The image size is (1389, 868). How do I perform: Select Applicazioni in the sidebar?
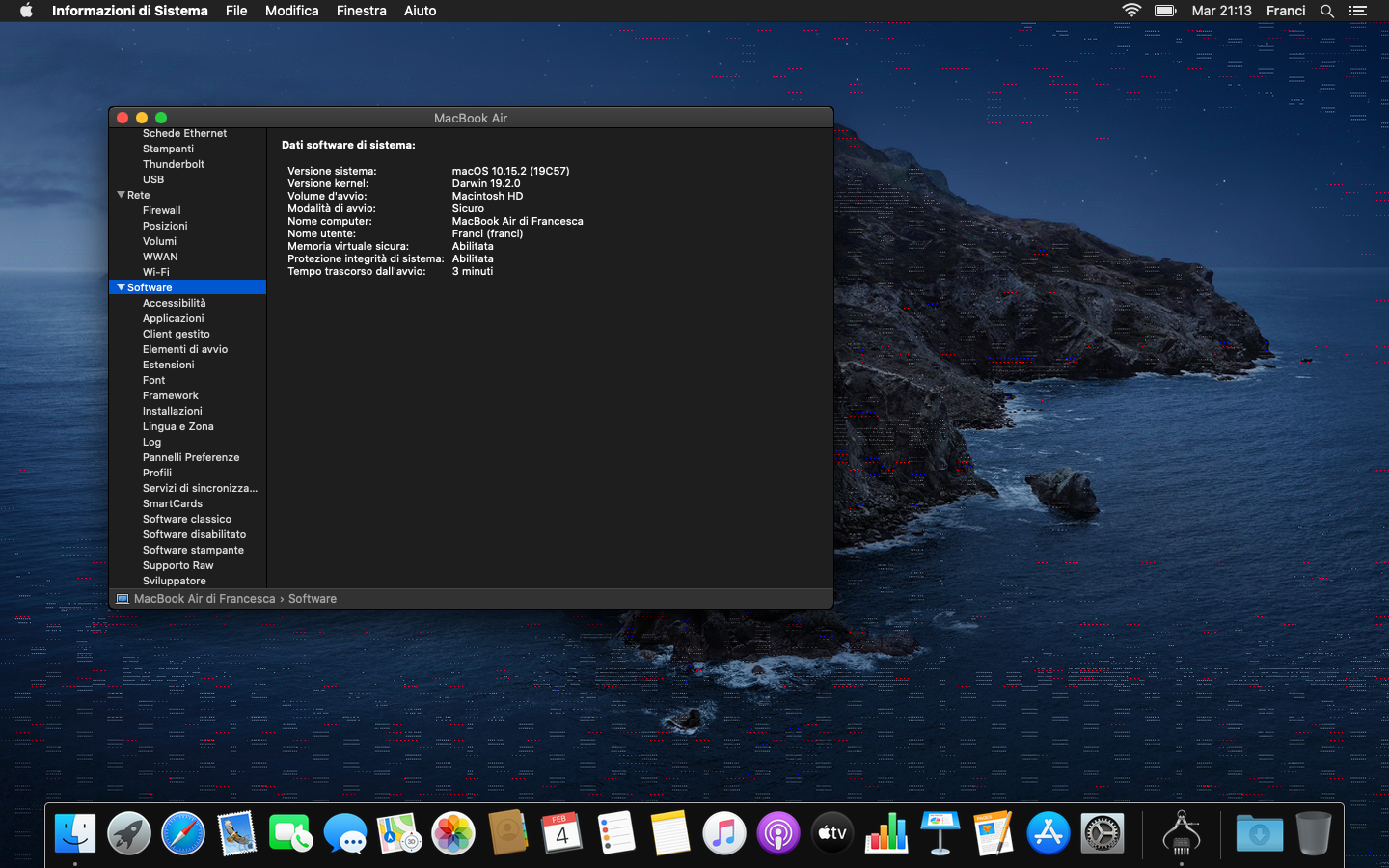pyautogui.click(x=174, y=318)
